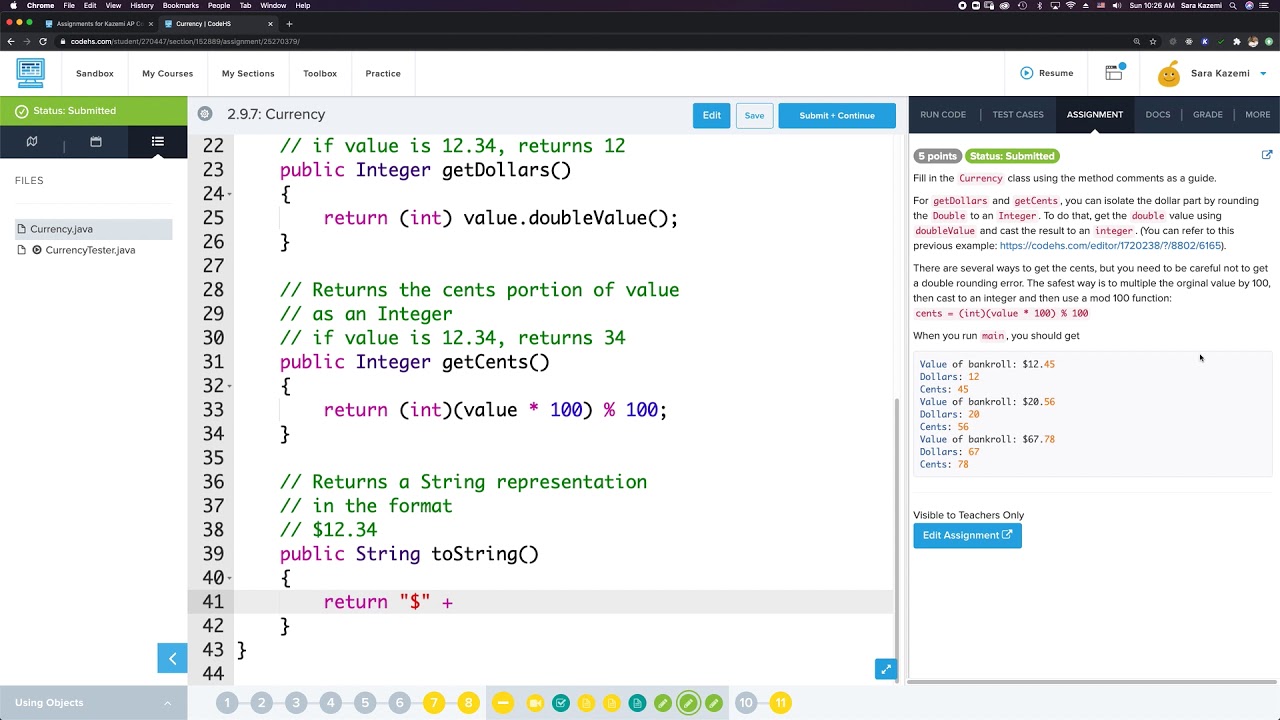1280x720 pixels.
Task: Open My Courses in top navigation
Action: point(167,73)
